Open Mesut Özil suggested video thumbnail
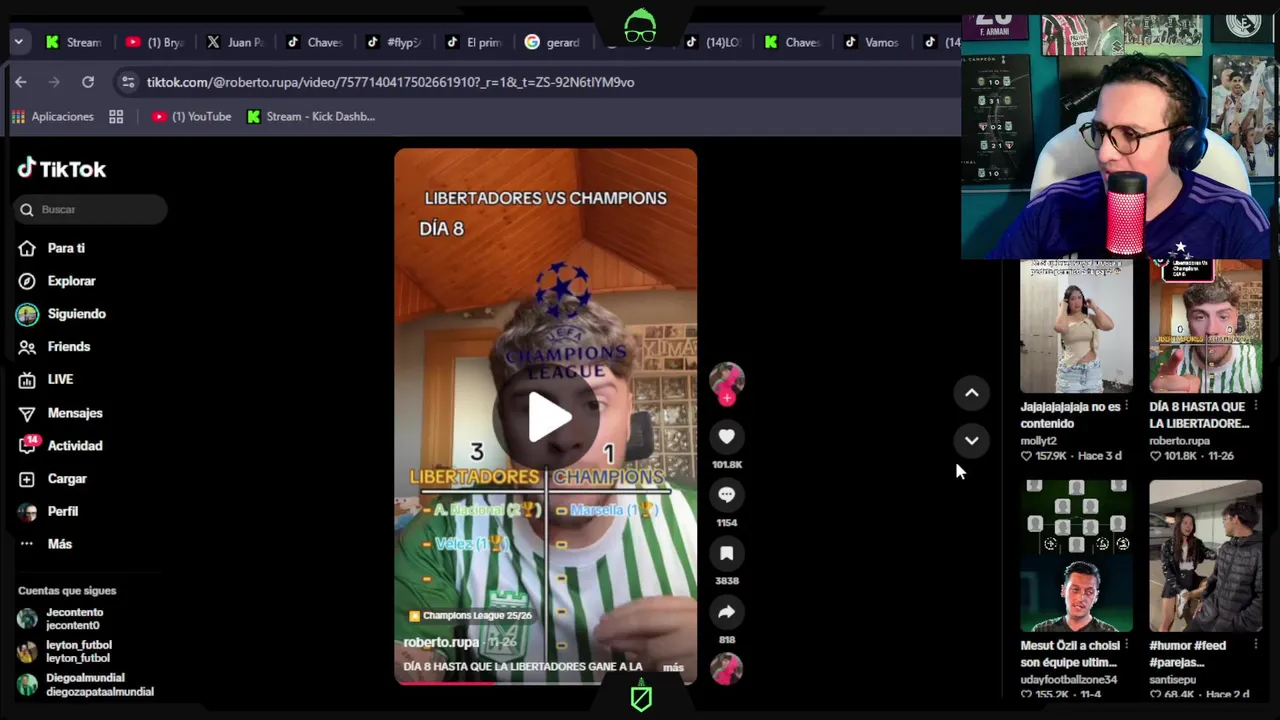Image resolution: width=1280 pixels, height=720 pixels. [x=1076, y=556]
